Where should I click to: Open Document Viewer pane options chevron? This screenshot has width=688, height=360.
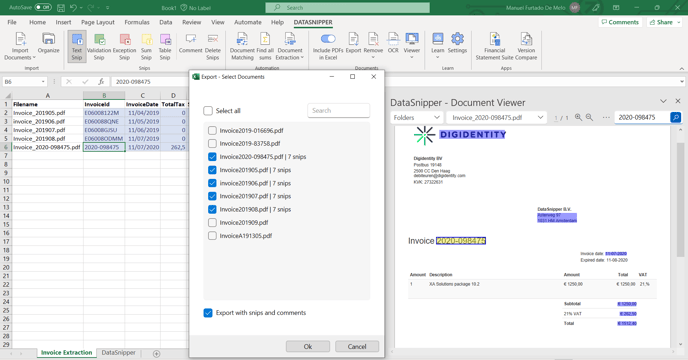point(663,101)
